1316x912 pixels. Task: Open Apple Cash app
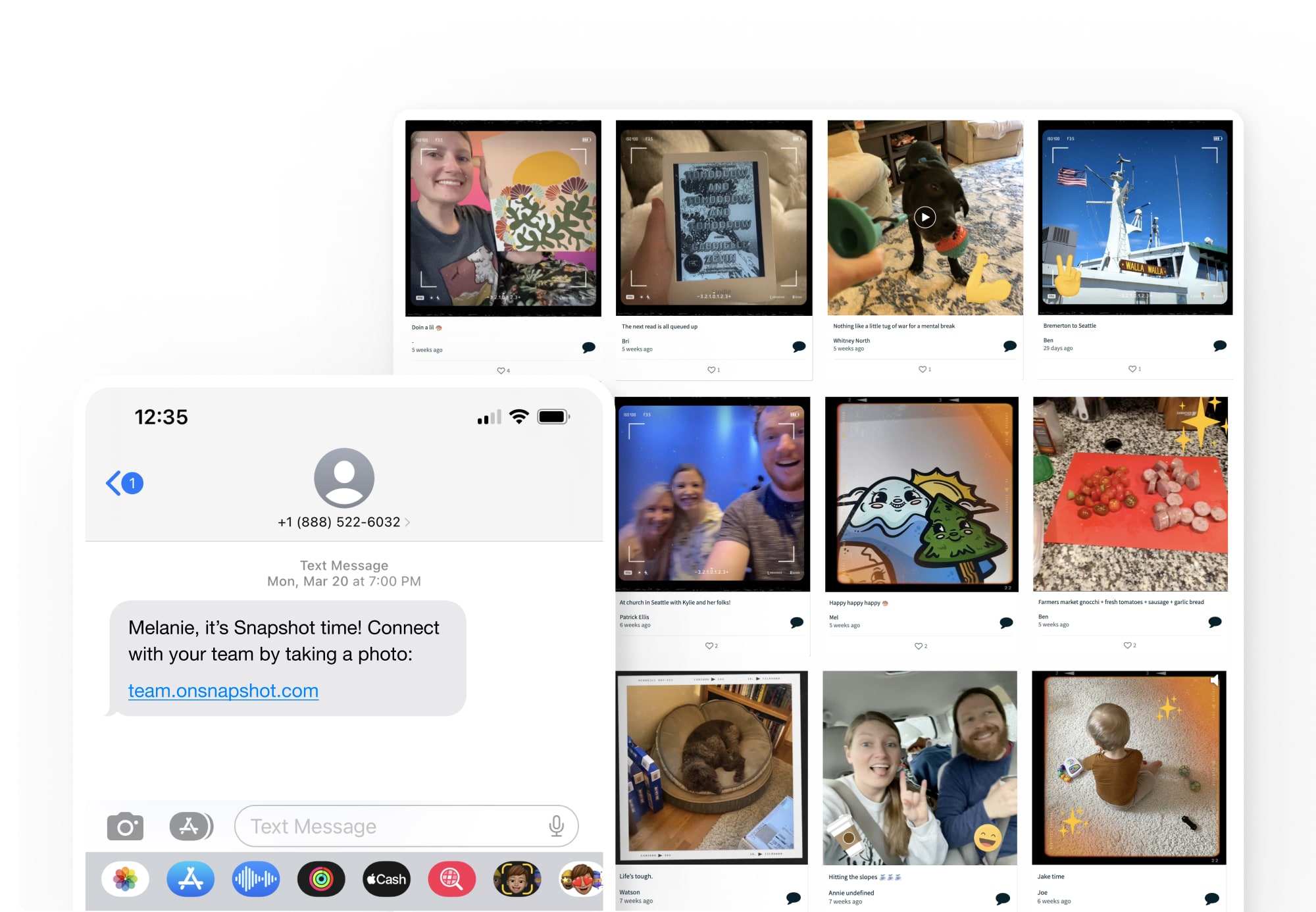pyautogui.click(x=386, y=879)
